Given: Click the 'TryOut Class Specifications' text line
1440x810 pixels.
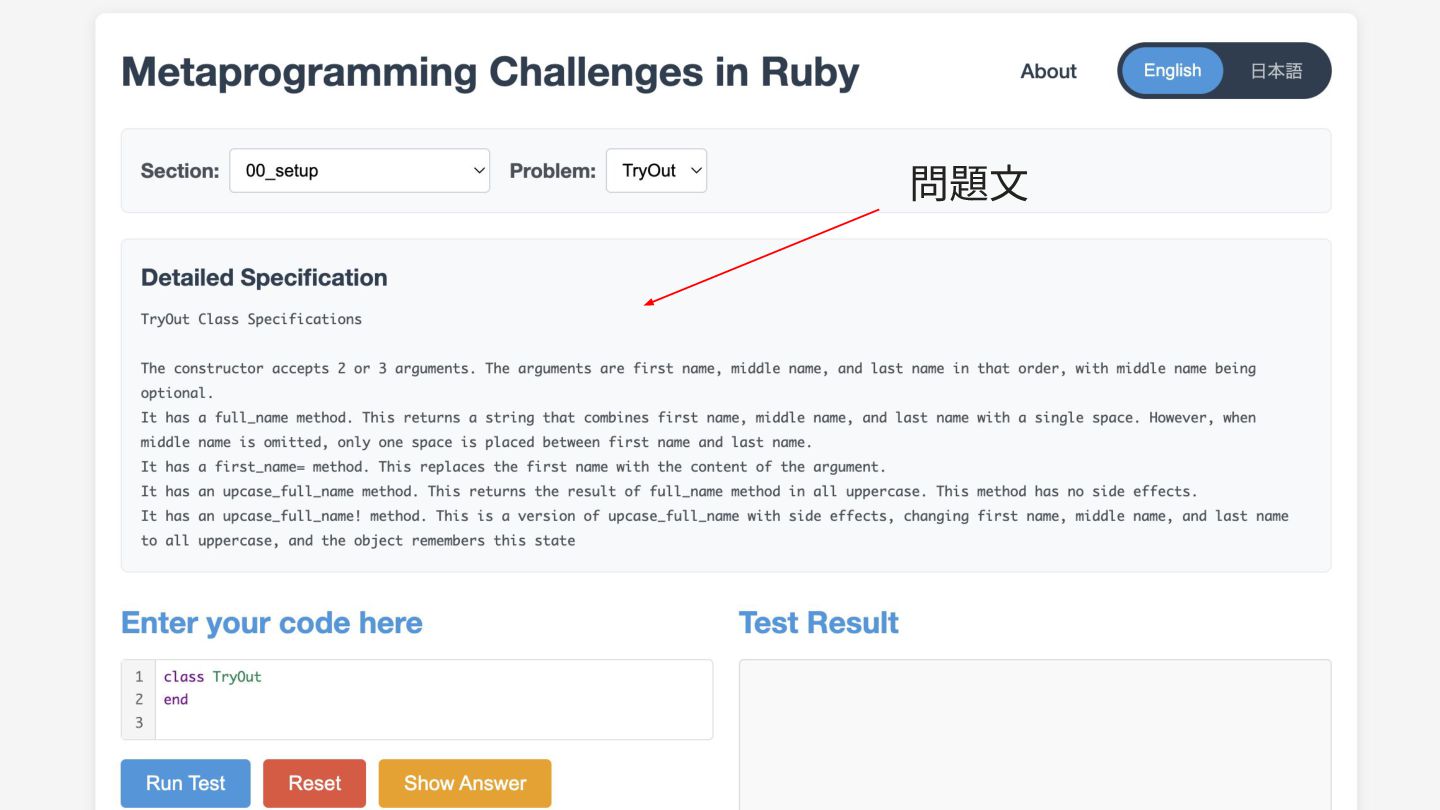Looking at the screenshot, I should coord(251,319).
